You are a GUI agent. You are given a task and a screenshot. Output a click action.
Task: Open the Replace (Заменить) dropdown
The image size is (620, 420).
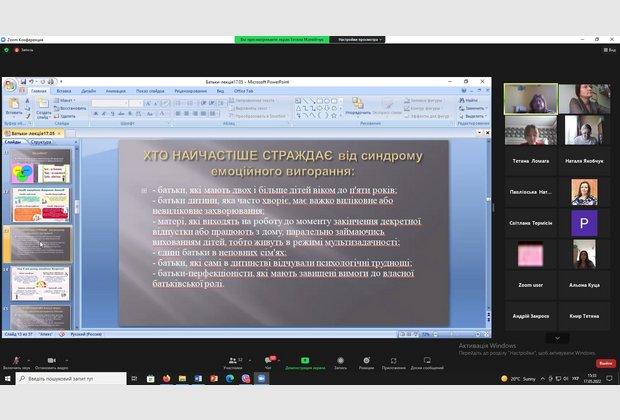pos(473,108)
